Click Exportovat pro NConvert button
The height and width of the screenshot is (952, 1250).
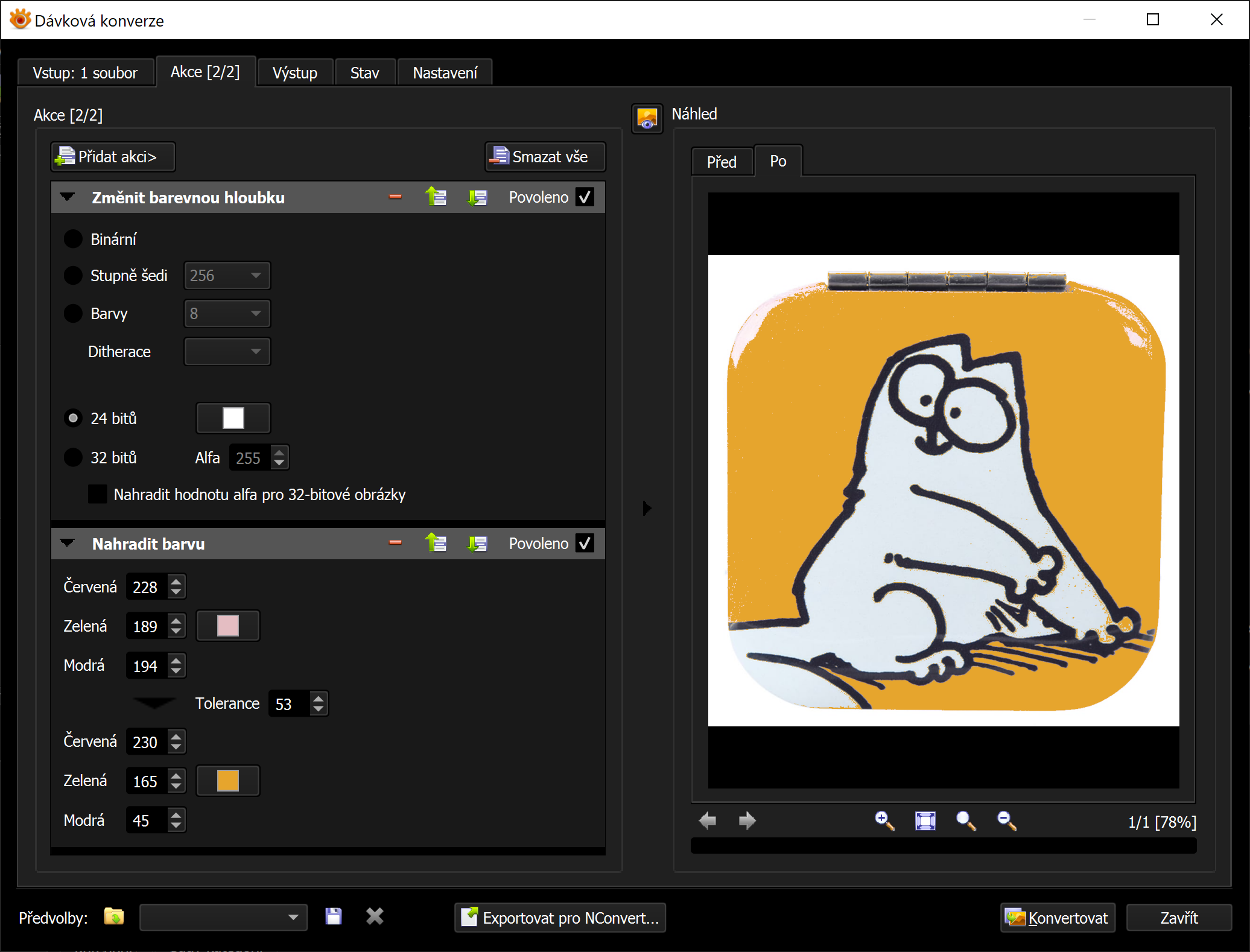pyautogui.click(x=559, y=918)
